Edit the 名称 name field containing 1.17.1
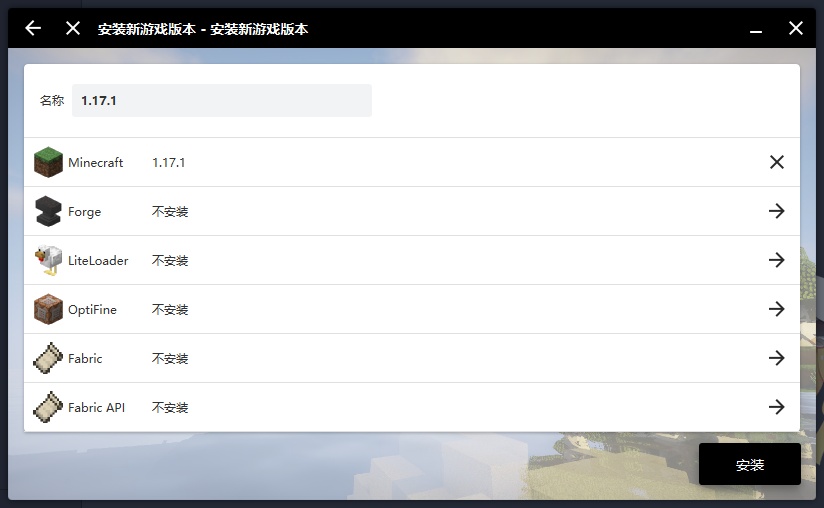 (x=221, y=100)
